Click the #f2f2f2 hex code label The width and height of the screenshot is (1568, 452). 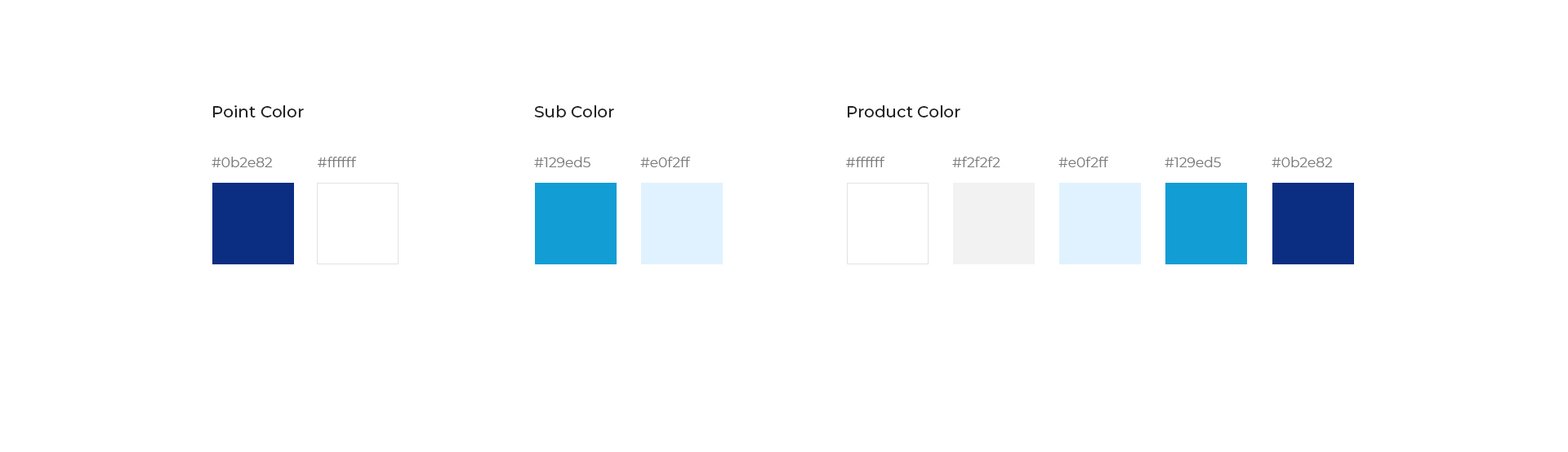976,162
